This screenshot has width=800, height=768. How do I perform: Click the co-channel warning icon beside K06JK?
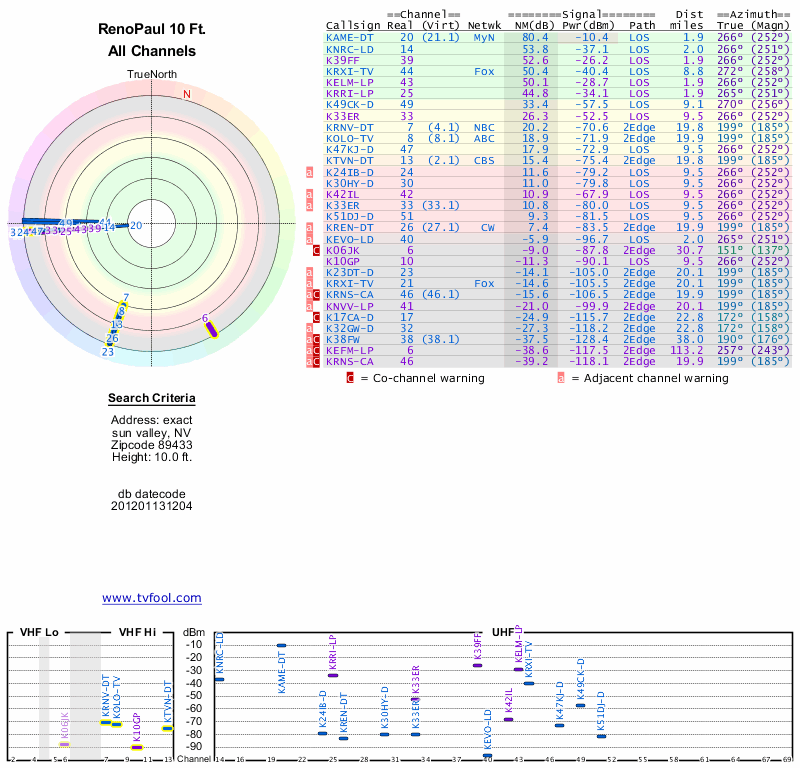pos(317,250)
